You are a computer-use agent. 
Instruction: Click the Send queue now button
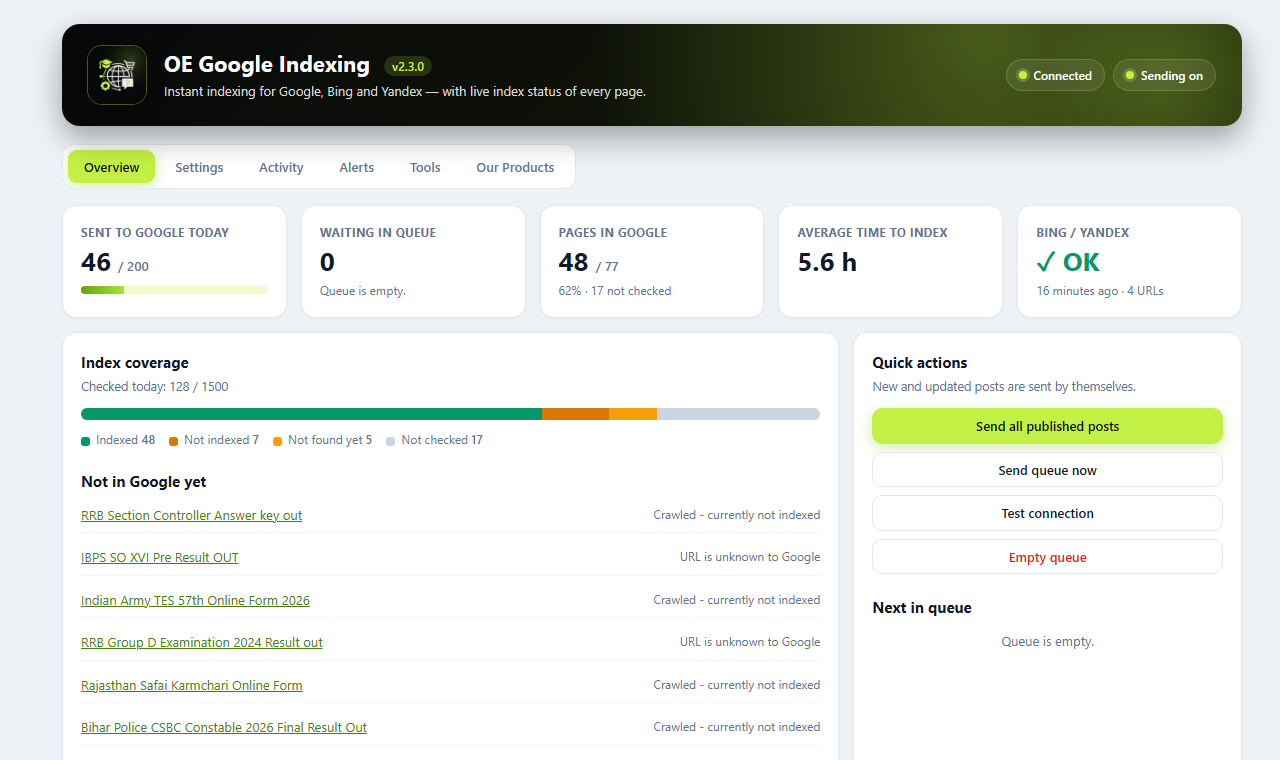1047,470
